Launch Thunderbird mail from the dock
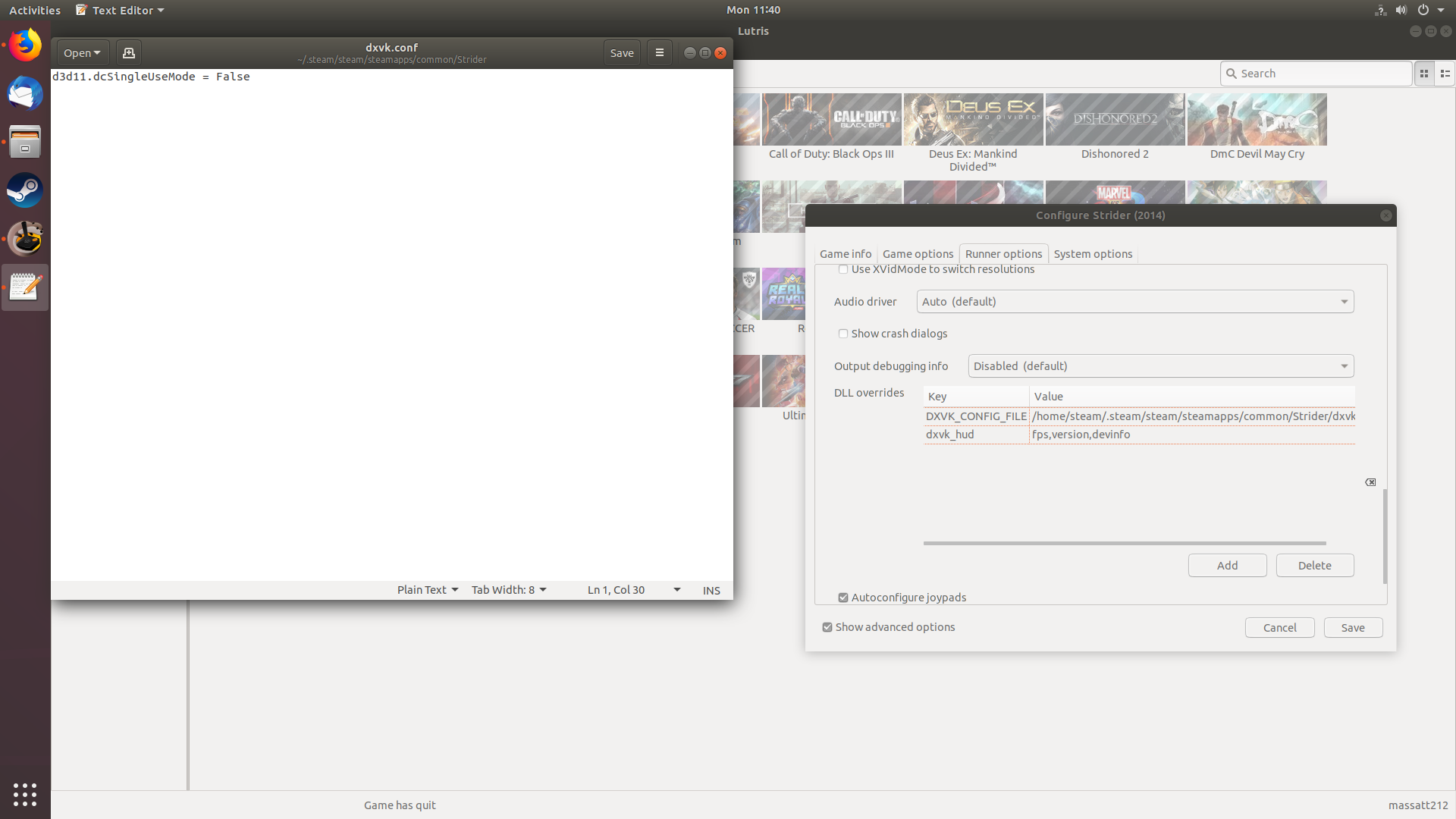This screenshot has height=819, width=1456. 25,93
